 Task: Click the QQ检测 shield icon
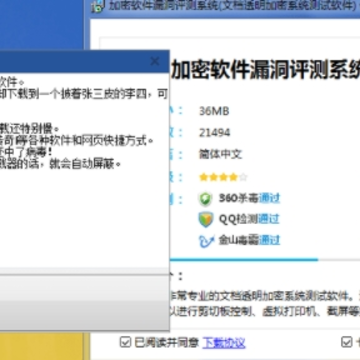coord(206,220)
